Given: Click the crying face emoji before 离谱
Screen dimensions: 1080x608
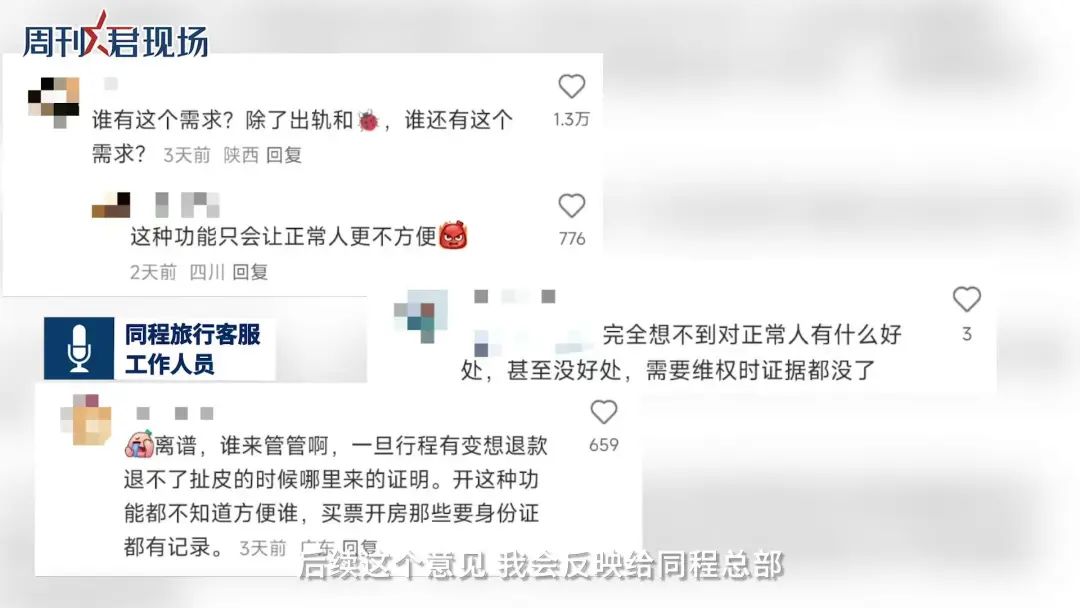Looking at the screenshot, I should 139,445.
